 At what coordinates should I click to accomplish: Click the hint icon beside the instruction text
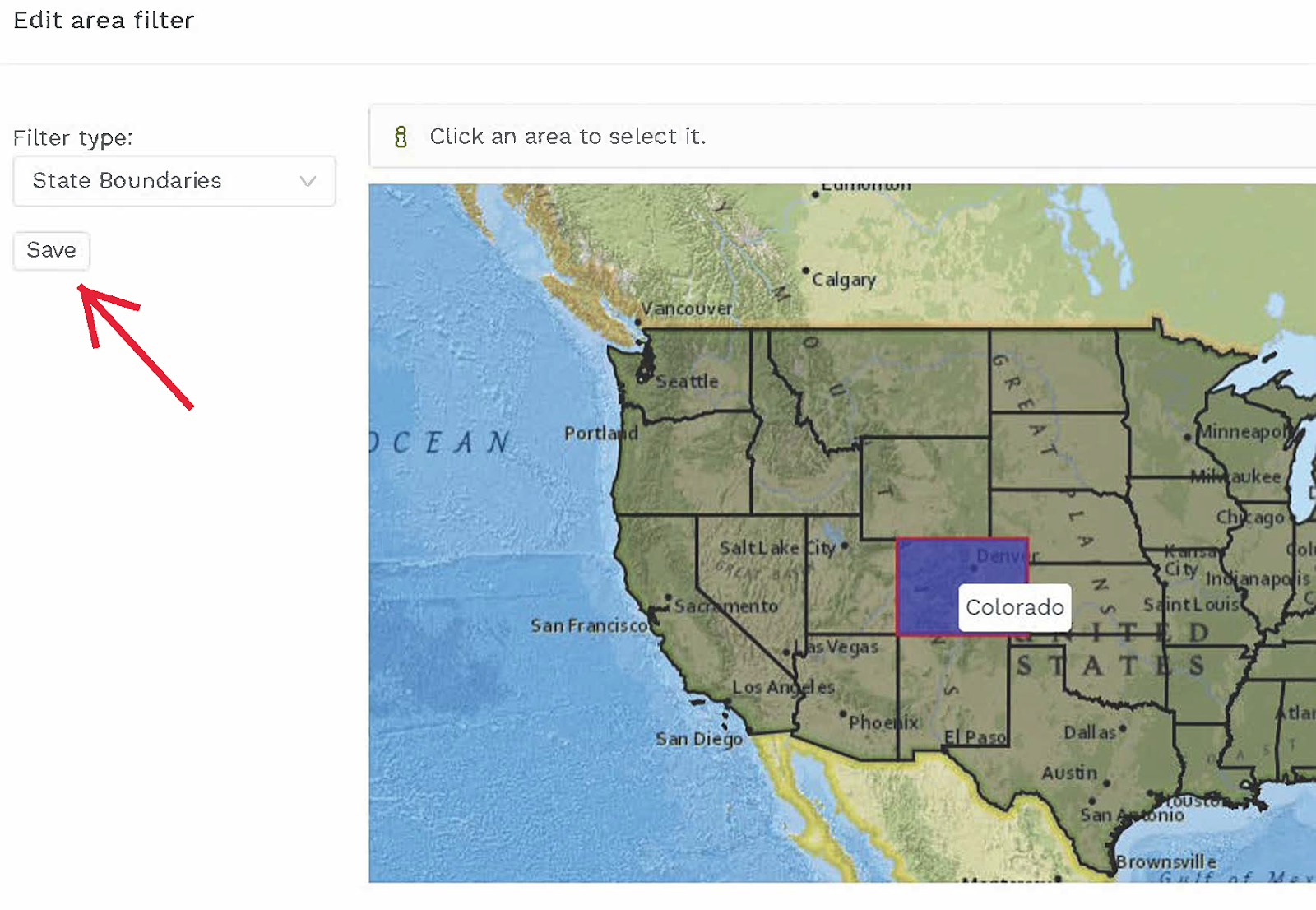(401, 137)
